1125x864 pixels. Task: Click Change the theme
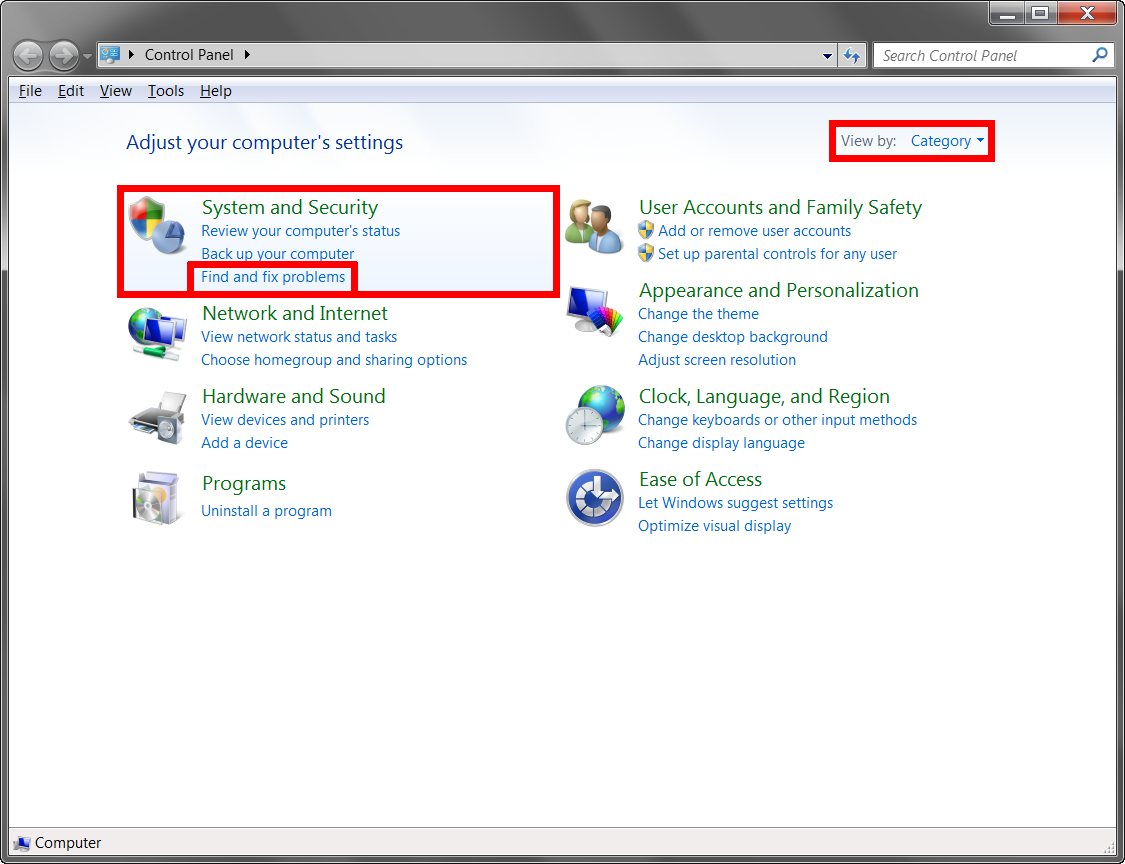pyautogui.click(x=698, y=314)
